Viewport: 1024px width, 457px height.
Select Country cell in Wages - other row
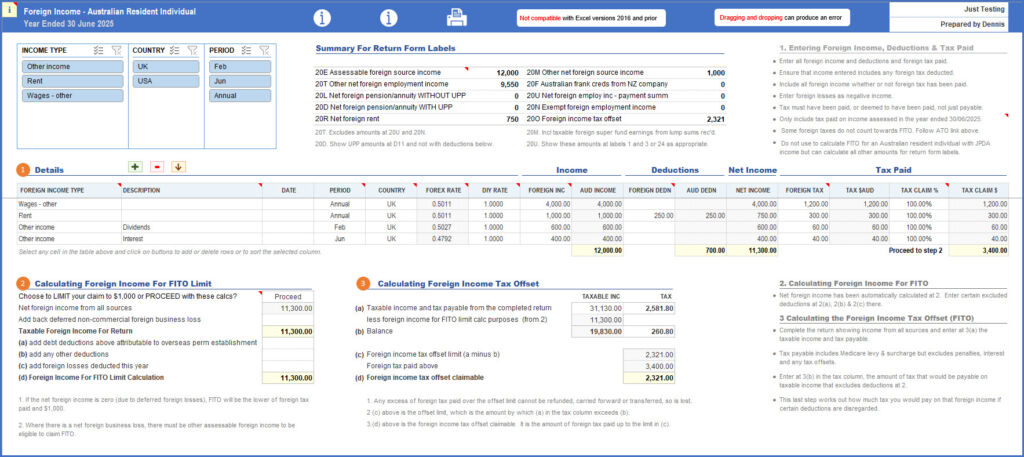pos(393,204)
